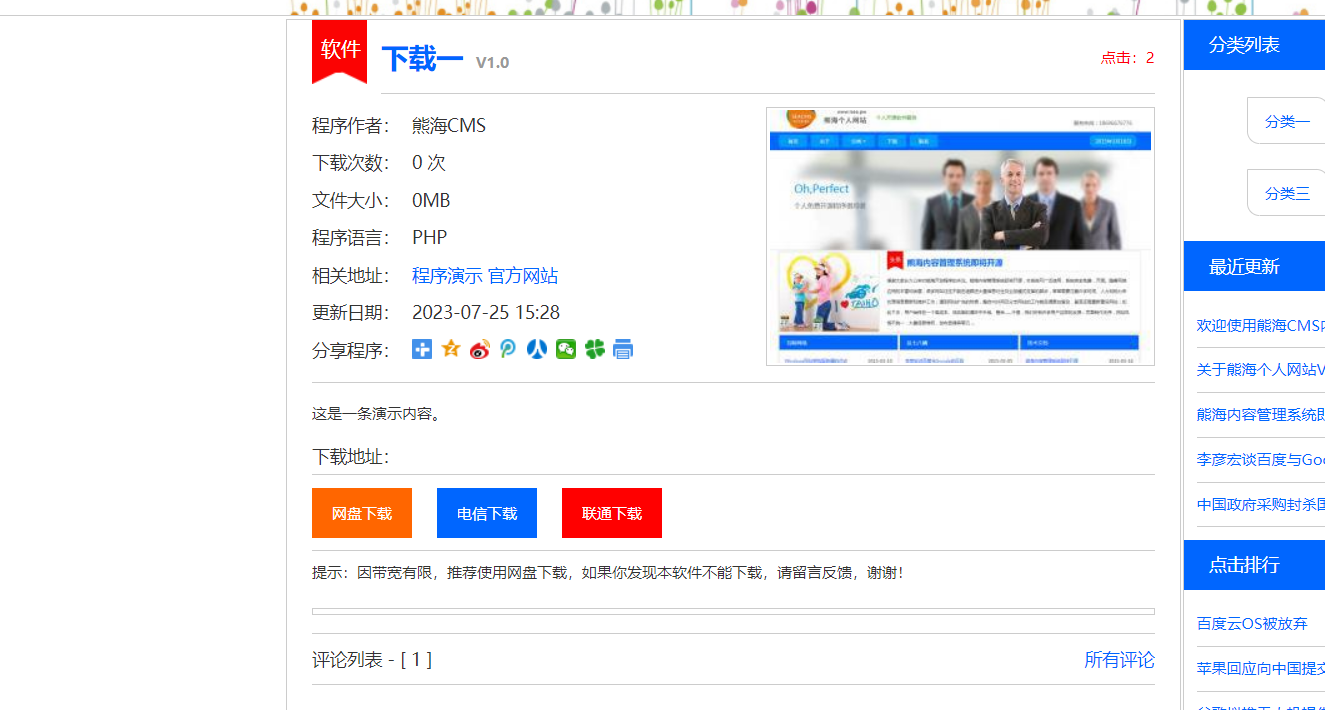Click the orange 网盘下载 button

[361, 512]
